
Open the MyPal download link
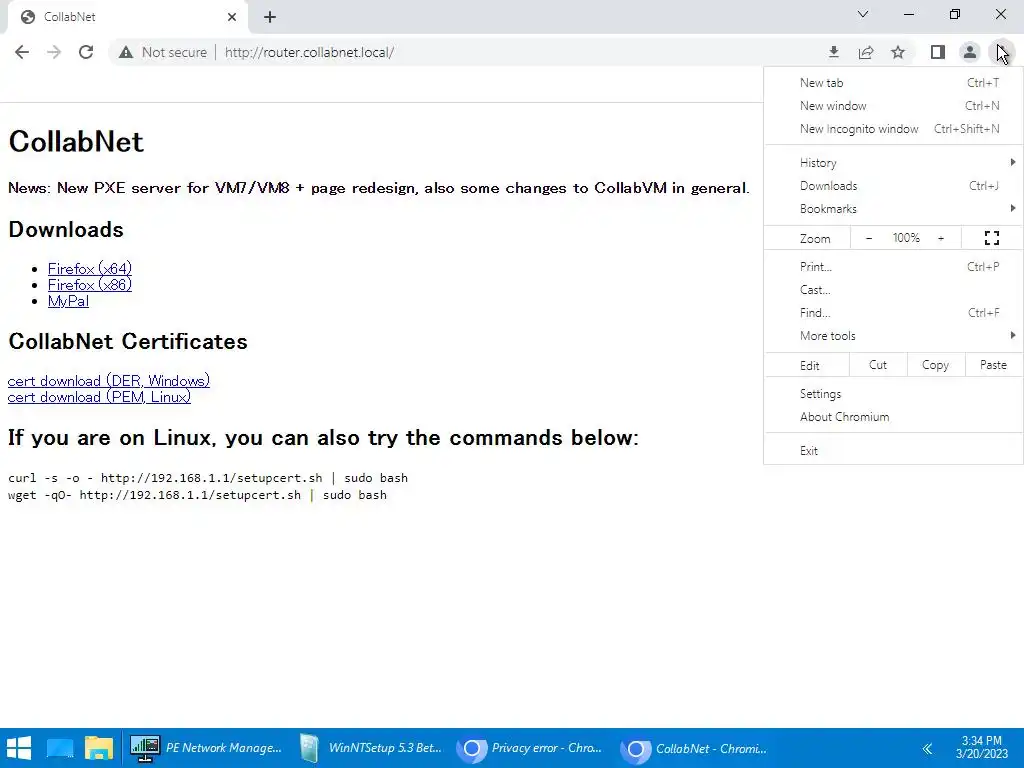(x=68, y=301)
